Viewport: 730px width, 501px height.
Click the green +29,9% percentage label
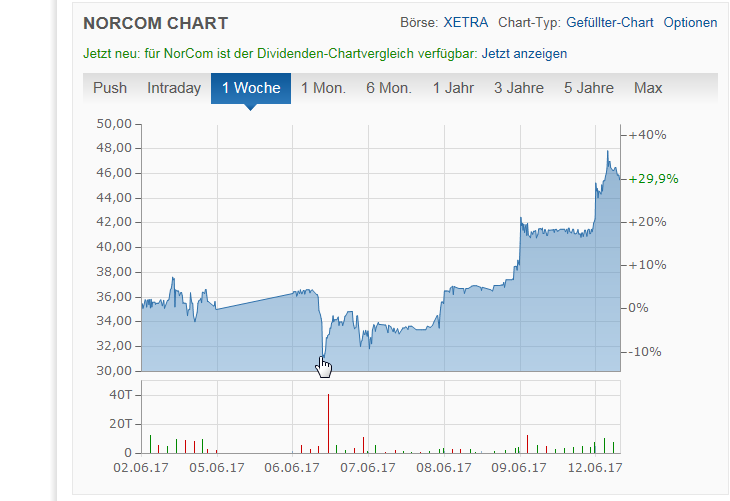click(654, 179)
